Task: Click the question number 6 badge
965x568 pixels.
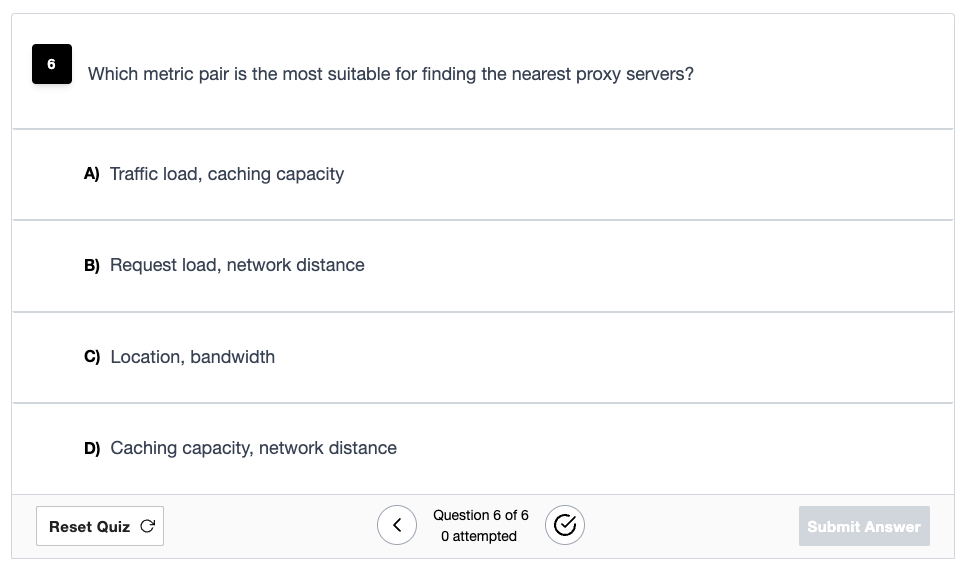Action: (52, 64)
